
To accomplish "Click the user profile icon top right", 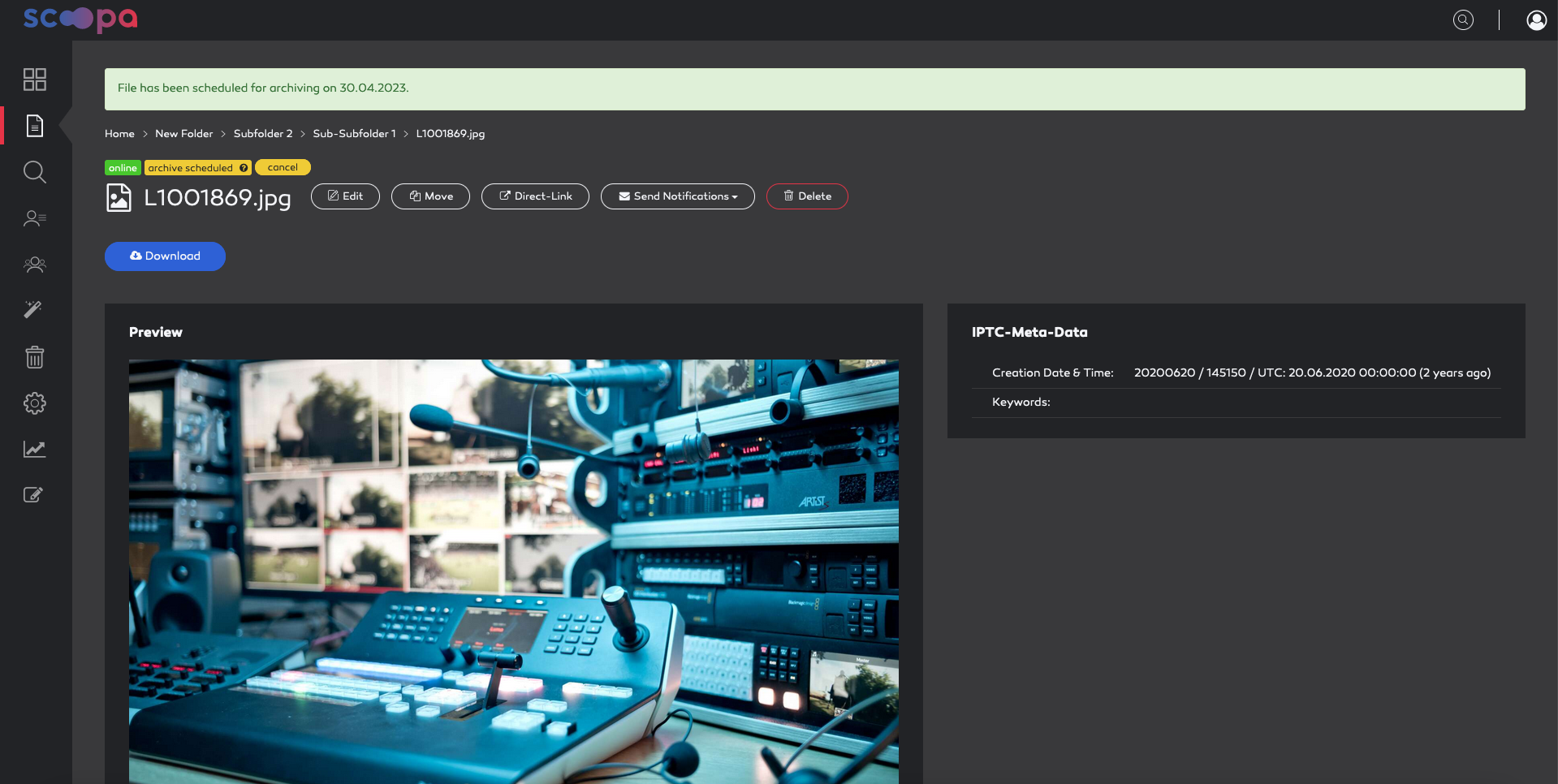I will (1536, 20).
